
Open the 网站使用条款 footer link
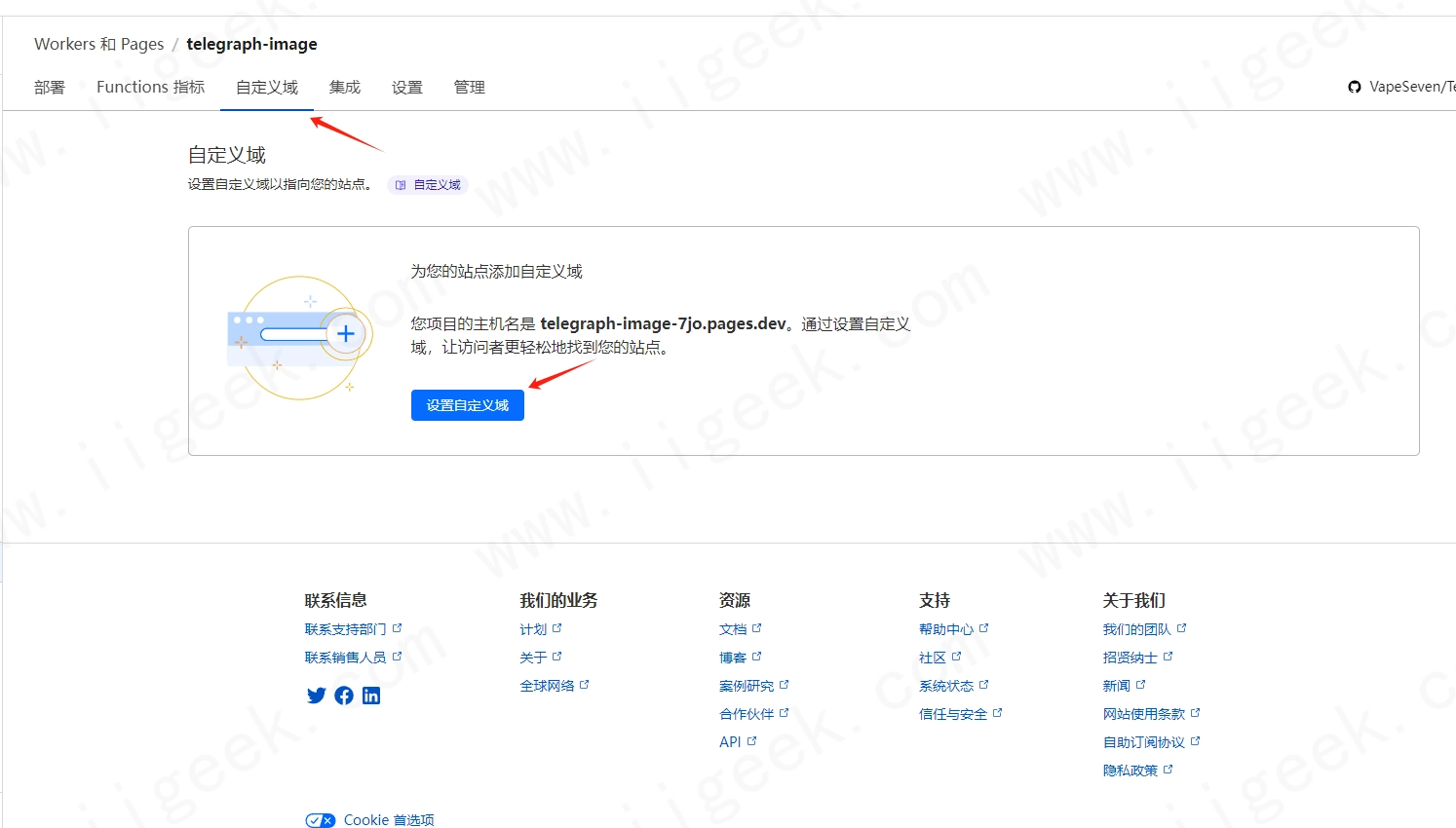[1152, 714]
